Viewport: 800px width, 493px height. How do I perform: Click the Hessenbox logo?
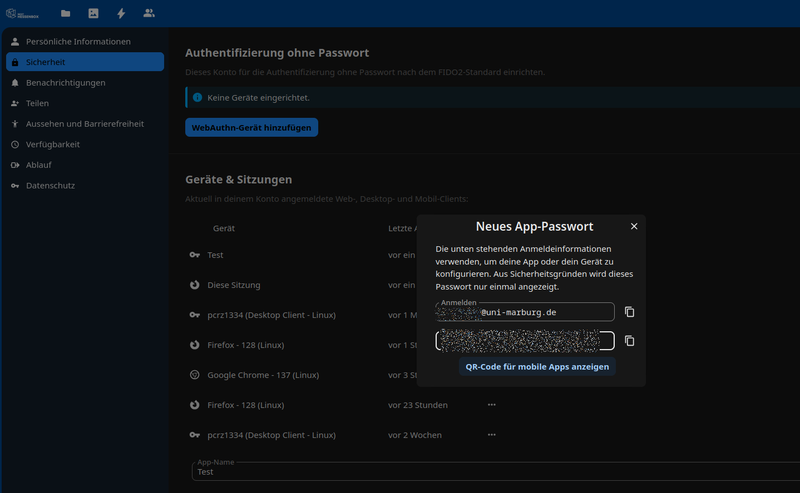coord(22,14)
